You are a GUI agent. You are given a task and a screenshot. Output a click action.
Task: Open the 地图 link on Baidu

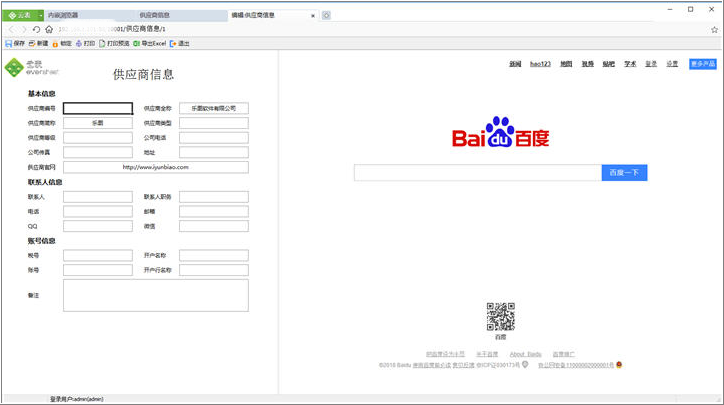(566, 64)
